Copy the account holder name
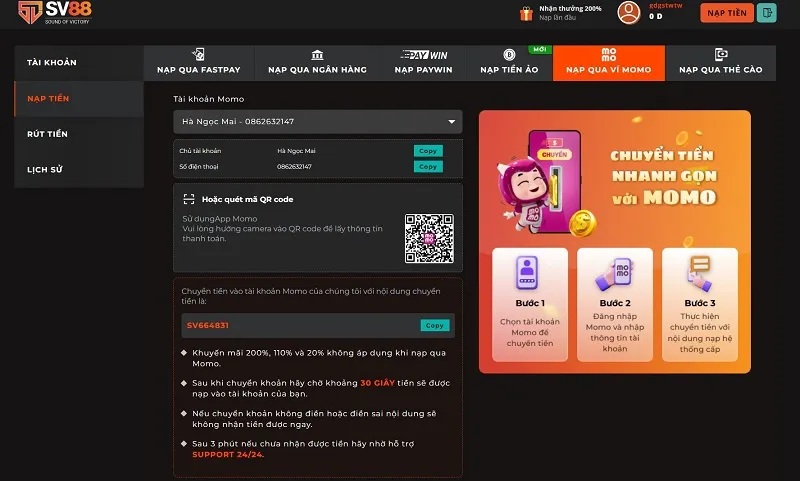Image resolution: width=800 pixels, height=481 pixels. point(428,151)
